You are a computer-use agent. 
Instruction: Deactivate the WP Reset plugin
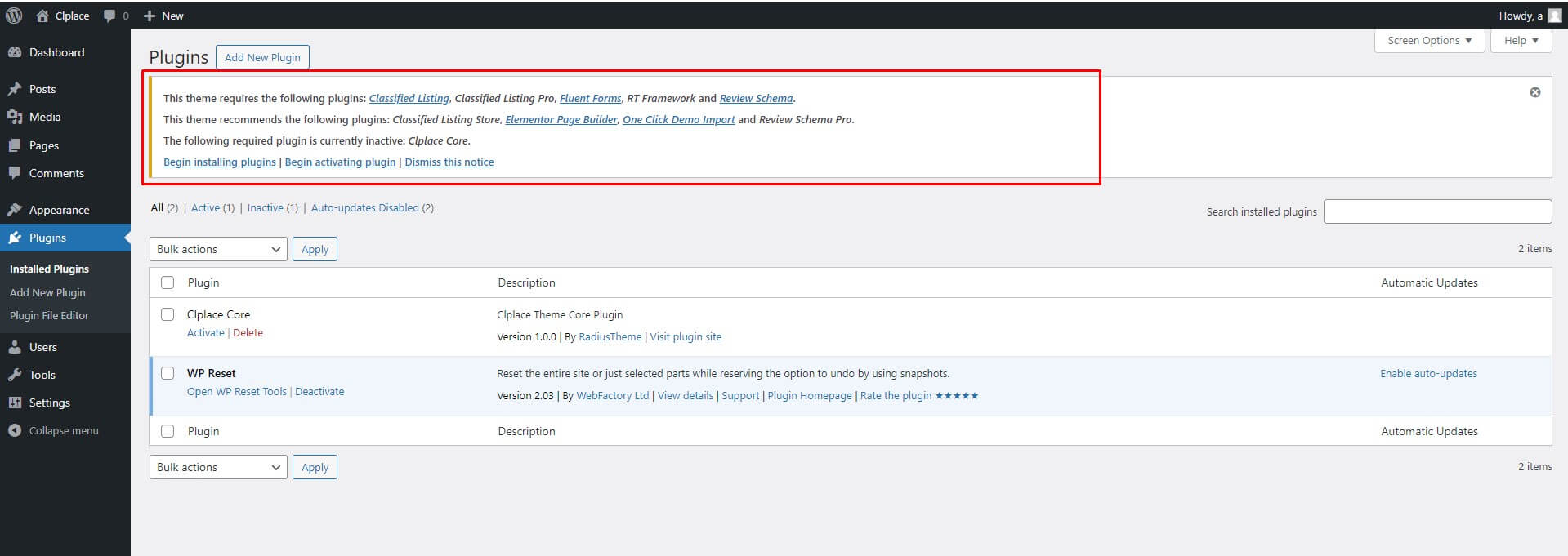[319, 392]
